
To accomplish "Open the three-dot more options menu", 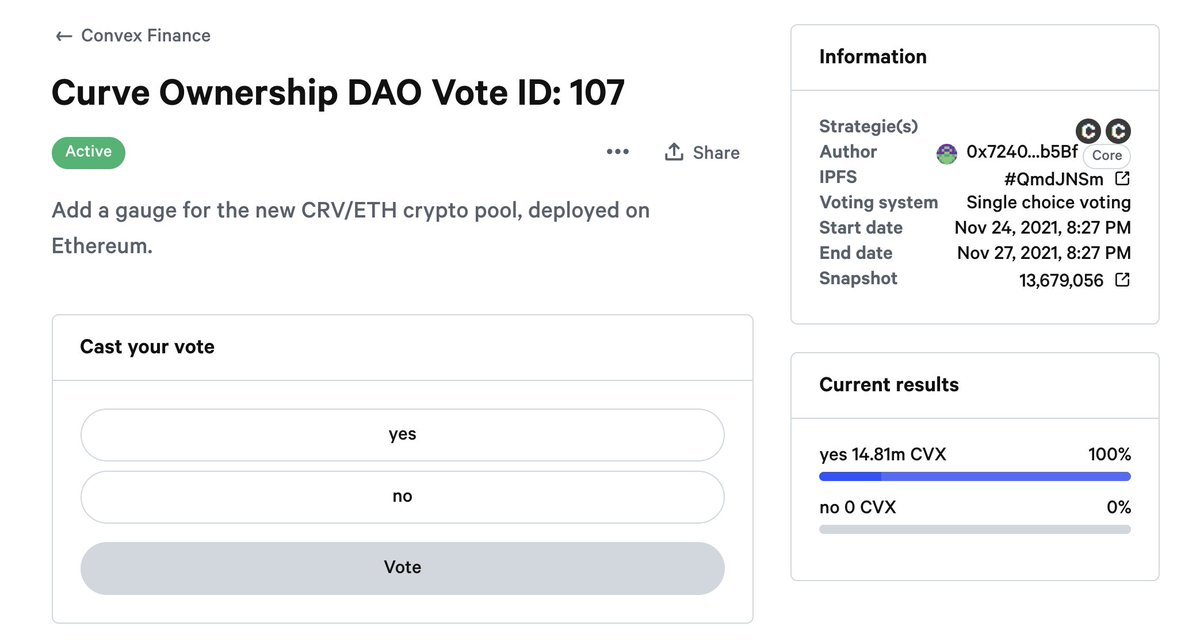I will pos(618,152).
